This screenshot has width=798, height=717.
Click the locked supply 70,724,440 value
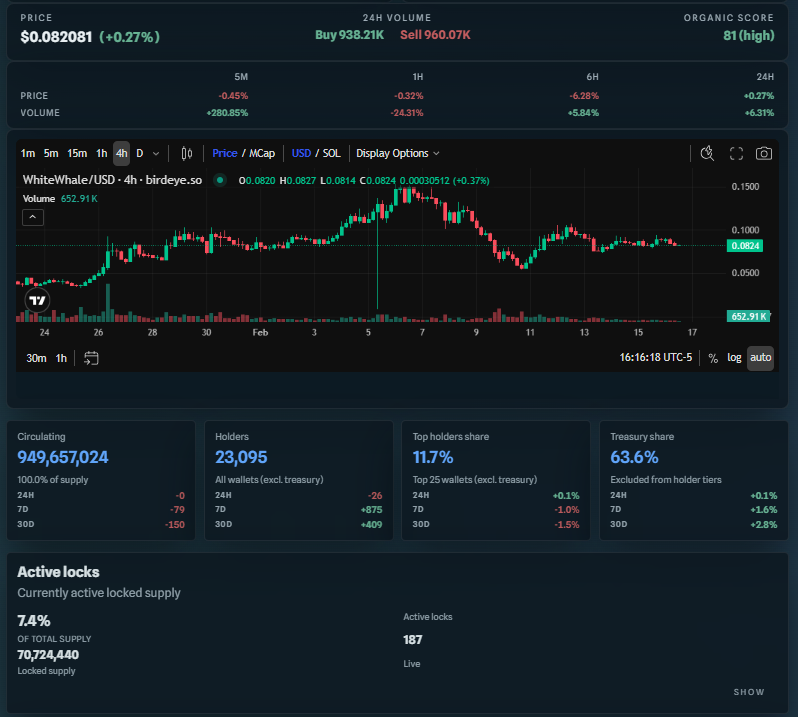pos(48,655)
